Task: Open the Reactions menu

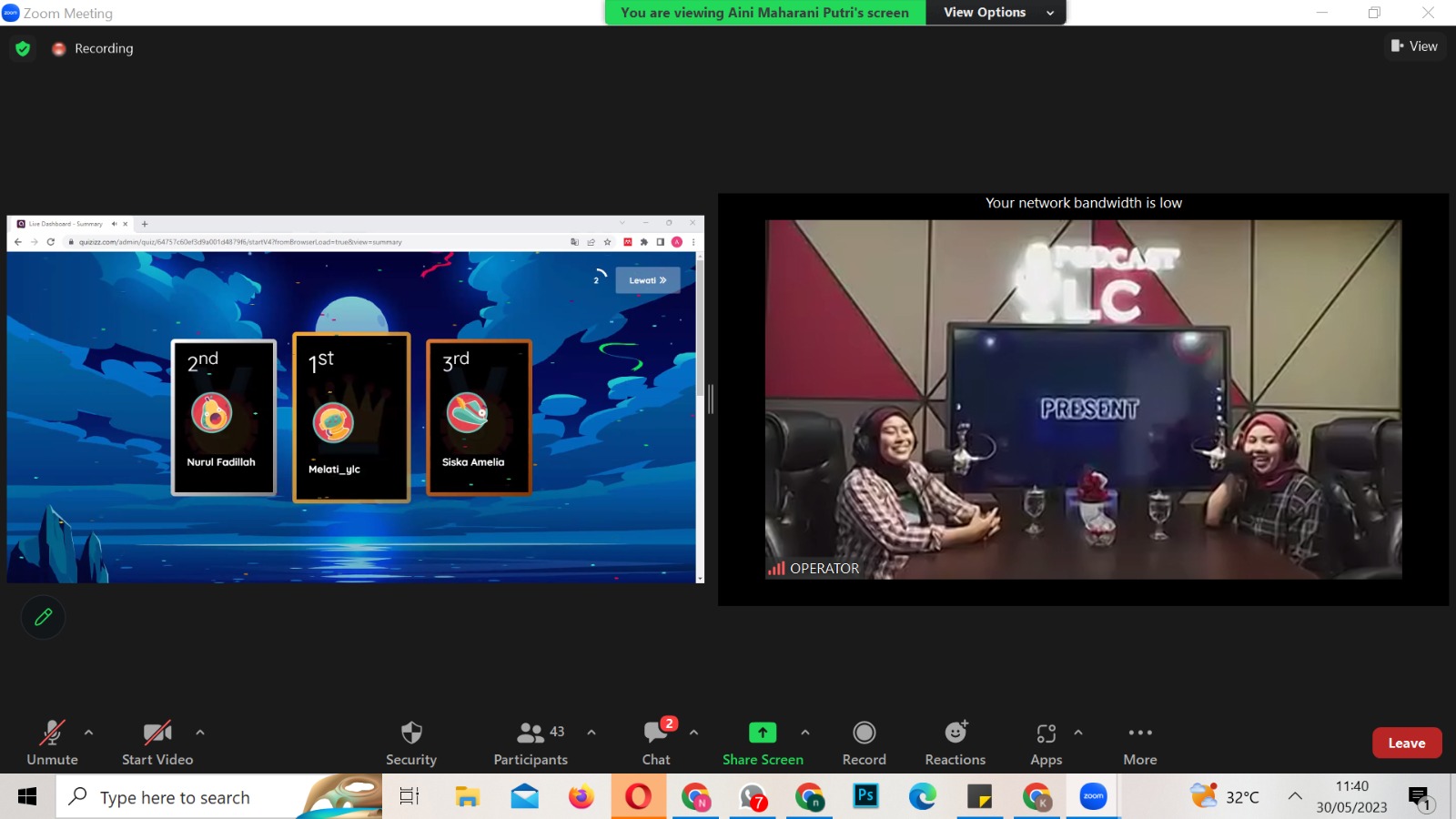Action: coord(955,733)
